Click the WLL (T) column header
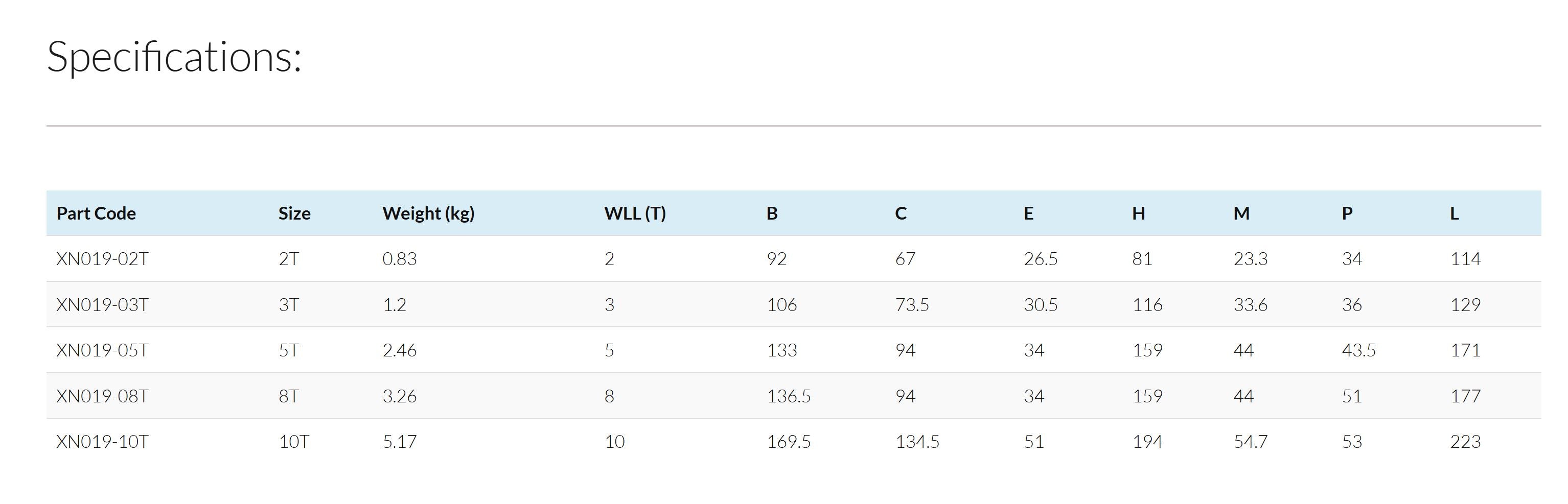Image resolution: width=1568 pixels, height=504 pixels. (635, 213)
